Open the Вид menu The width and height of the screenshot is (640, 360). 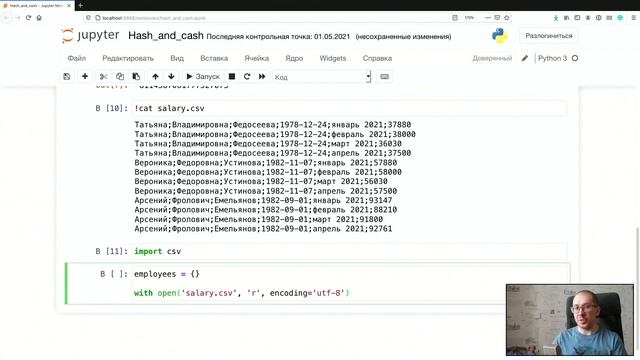tap(177, 58)
